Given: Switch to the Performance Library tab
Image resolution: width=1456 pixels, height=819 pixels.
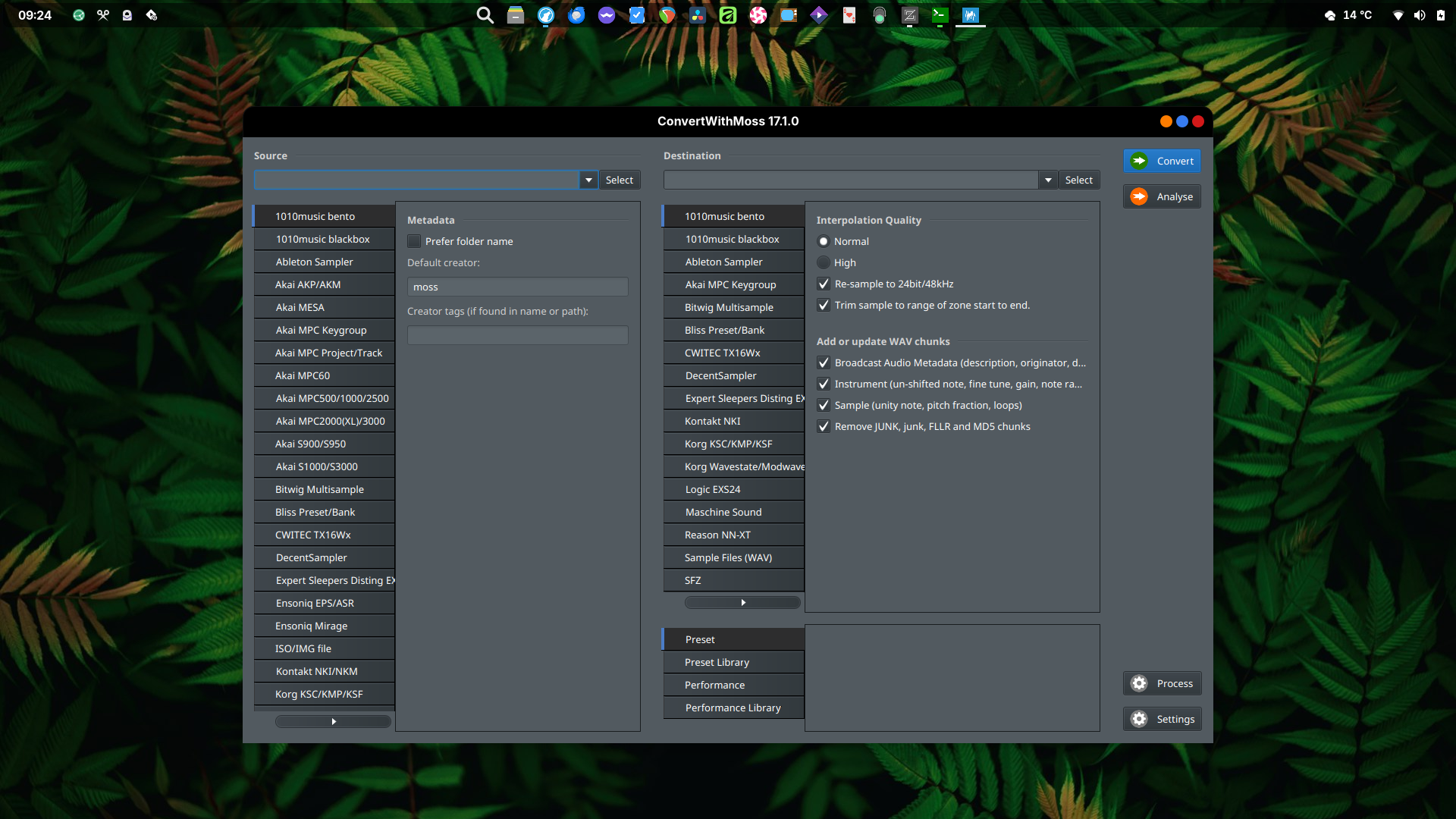Looking at the screenshot, I should coord(733,708).
